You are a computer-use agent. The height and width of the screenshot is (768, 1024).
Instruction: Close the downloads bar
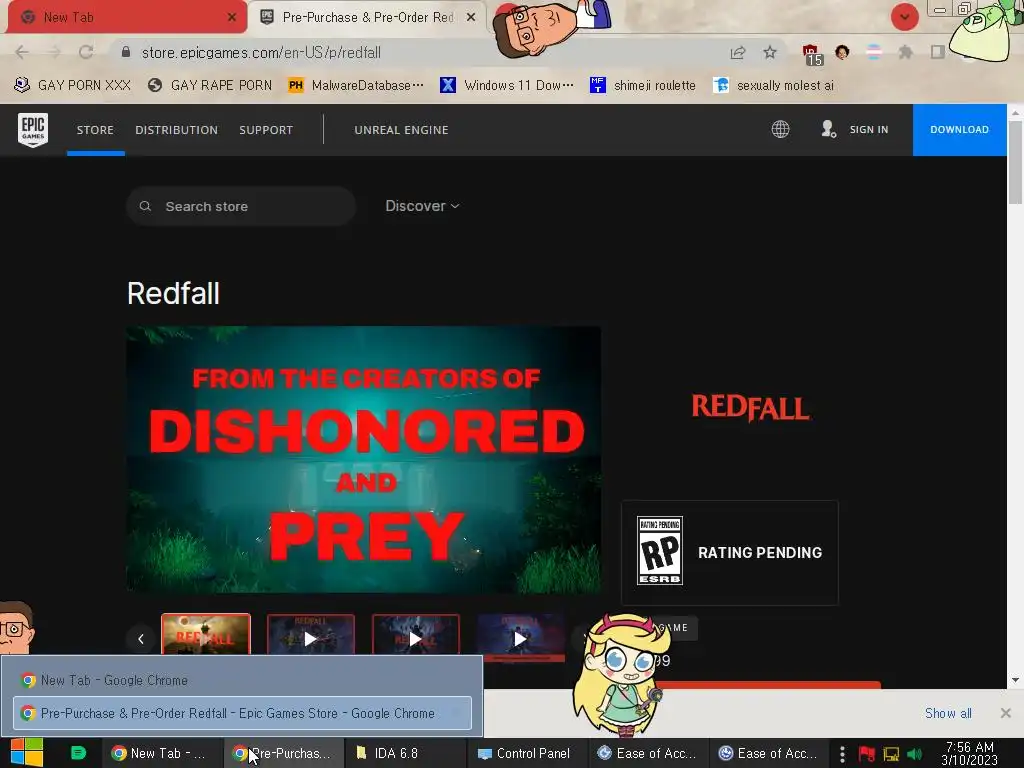point(1006,713)
